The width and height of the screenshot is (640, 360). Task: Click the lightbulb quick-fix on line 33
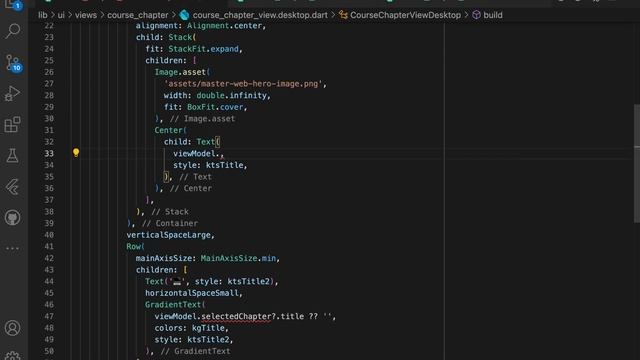pos(76,153)
